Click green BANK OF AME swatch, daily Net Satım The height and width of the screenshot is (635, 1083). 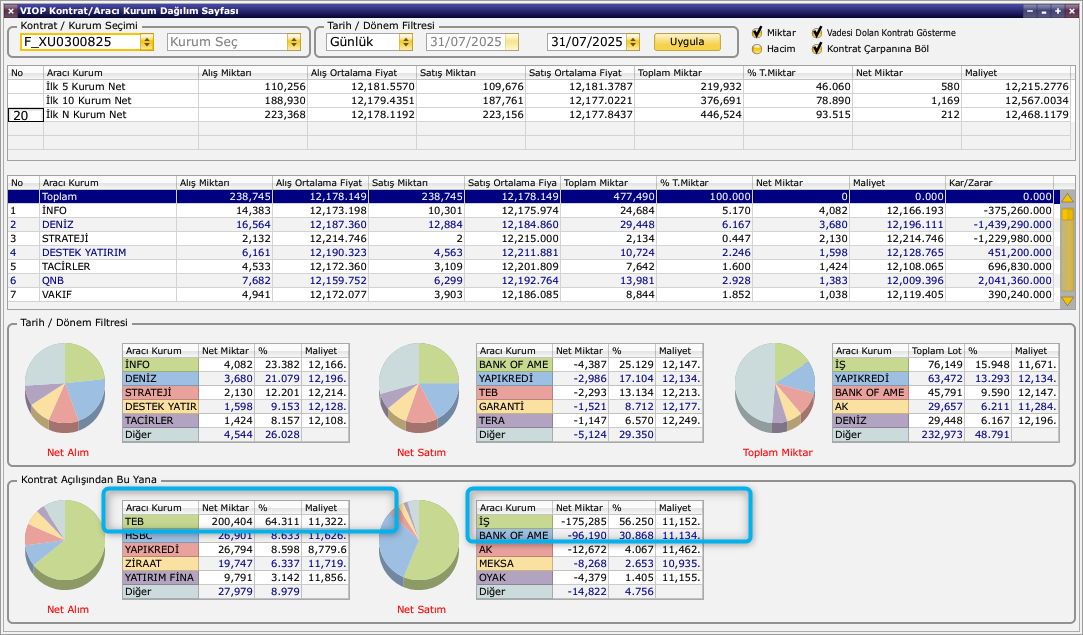coord(515,365)
